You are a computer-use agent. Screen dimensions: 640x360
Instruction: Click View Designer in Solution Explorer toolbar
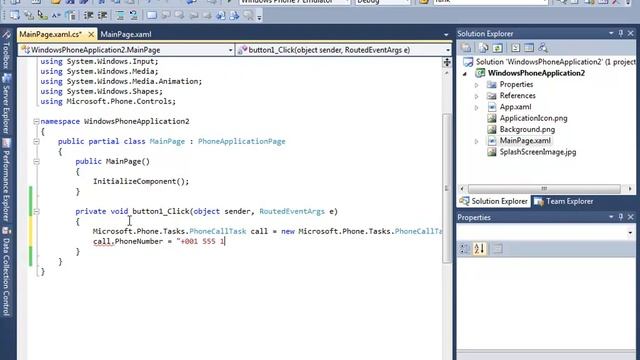click(x=529, y=48)
